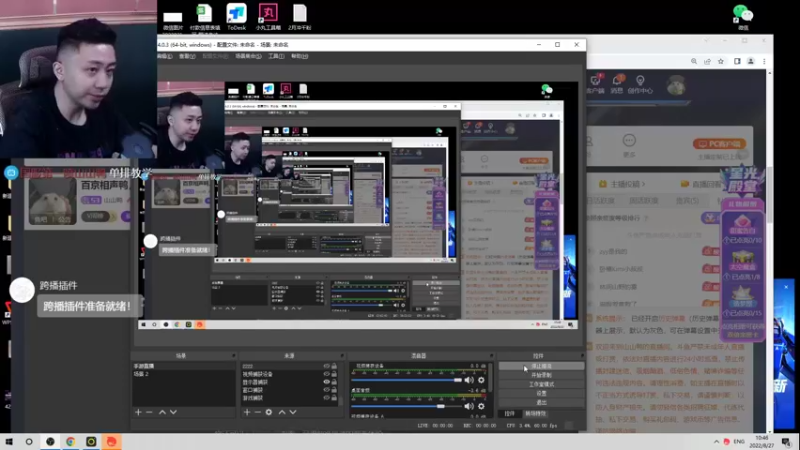Open 帮助 menu in OBS
This screenshot has width=800, height=450.
click(x=299, y=56)
